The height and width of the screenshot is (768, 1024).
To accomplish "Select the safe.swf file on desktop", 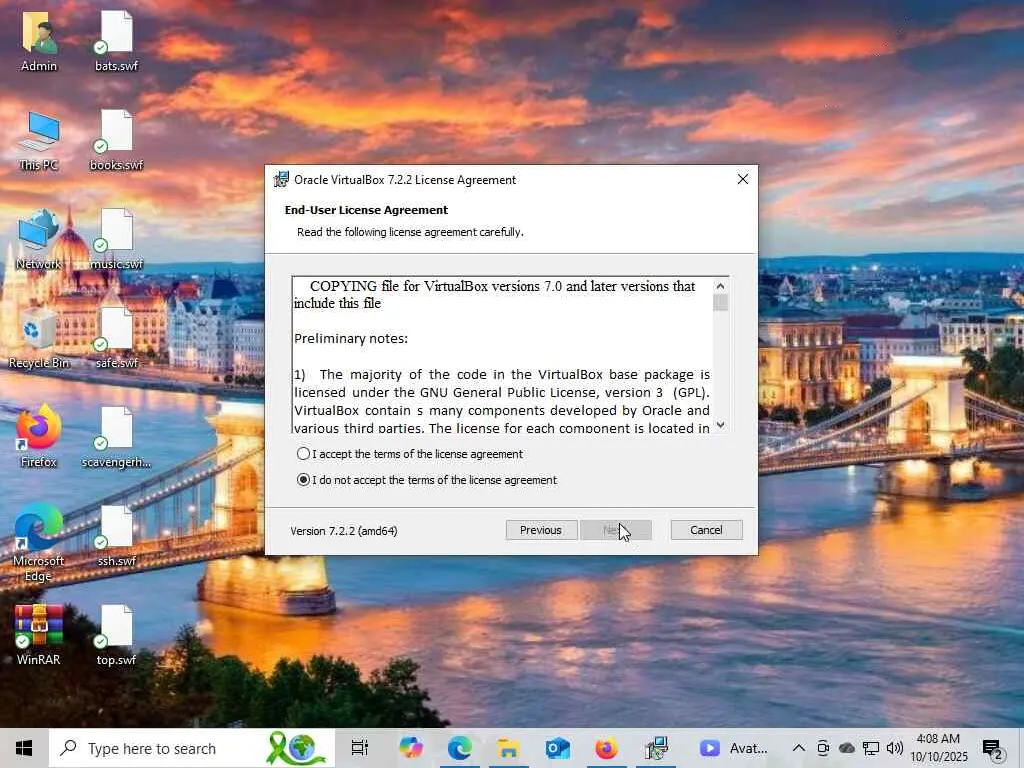I will click(x=116, y=339).
